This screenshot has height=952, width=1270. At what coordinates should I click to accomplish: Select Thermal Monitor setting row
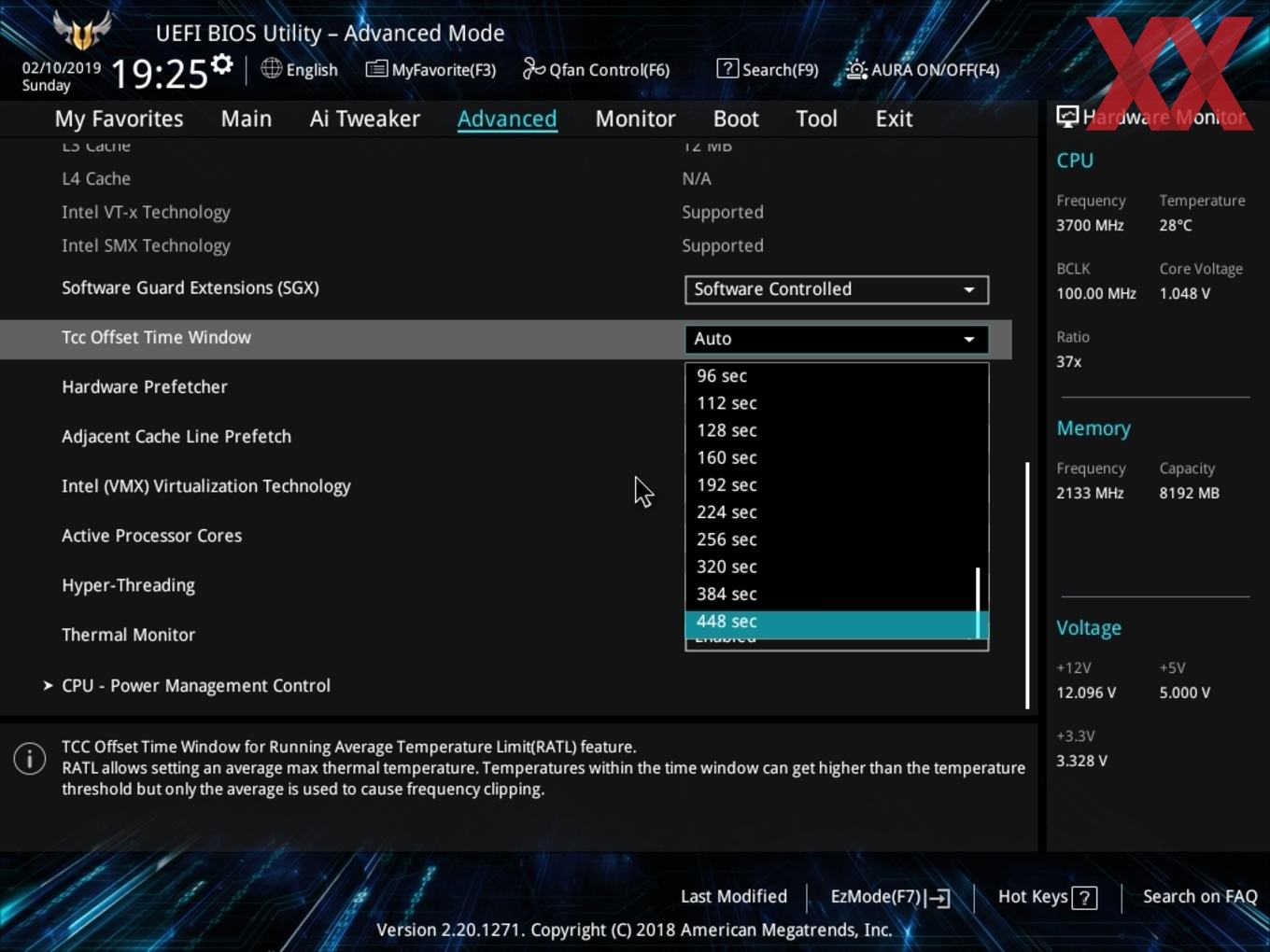tap(129, 635)
